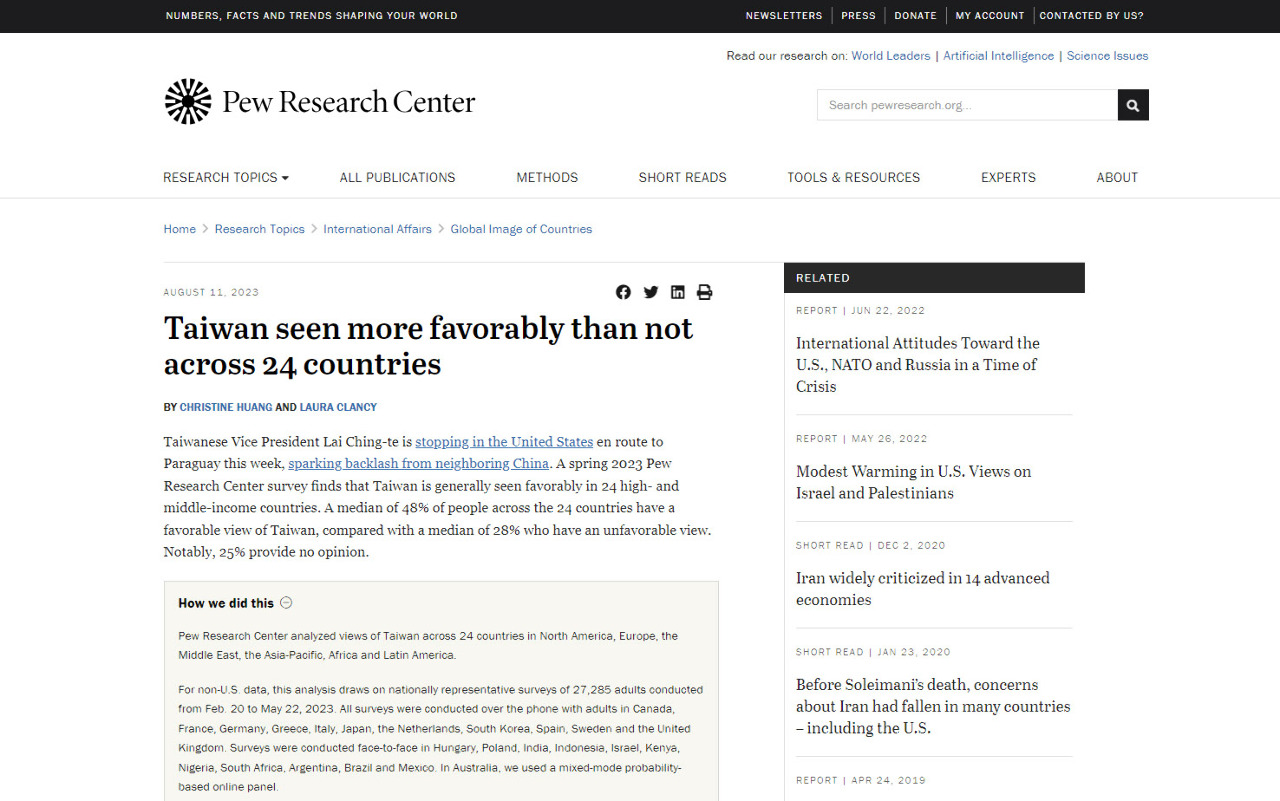1280x801 pixels.
Task: Click 'Contacted by us?' link
Action: [1091, 16]
